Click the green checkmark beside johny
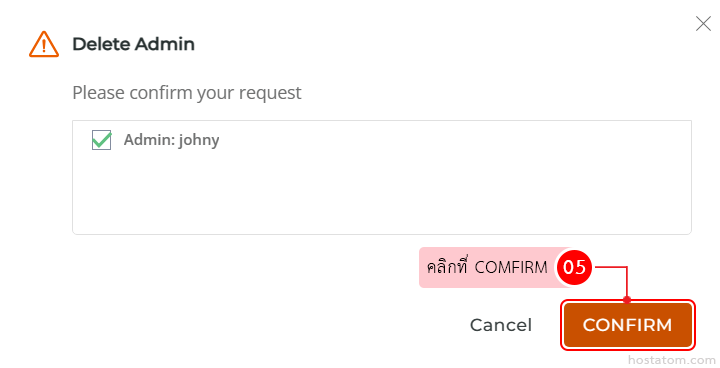 101,140
